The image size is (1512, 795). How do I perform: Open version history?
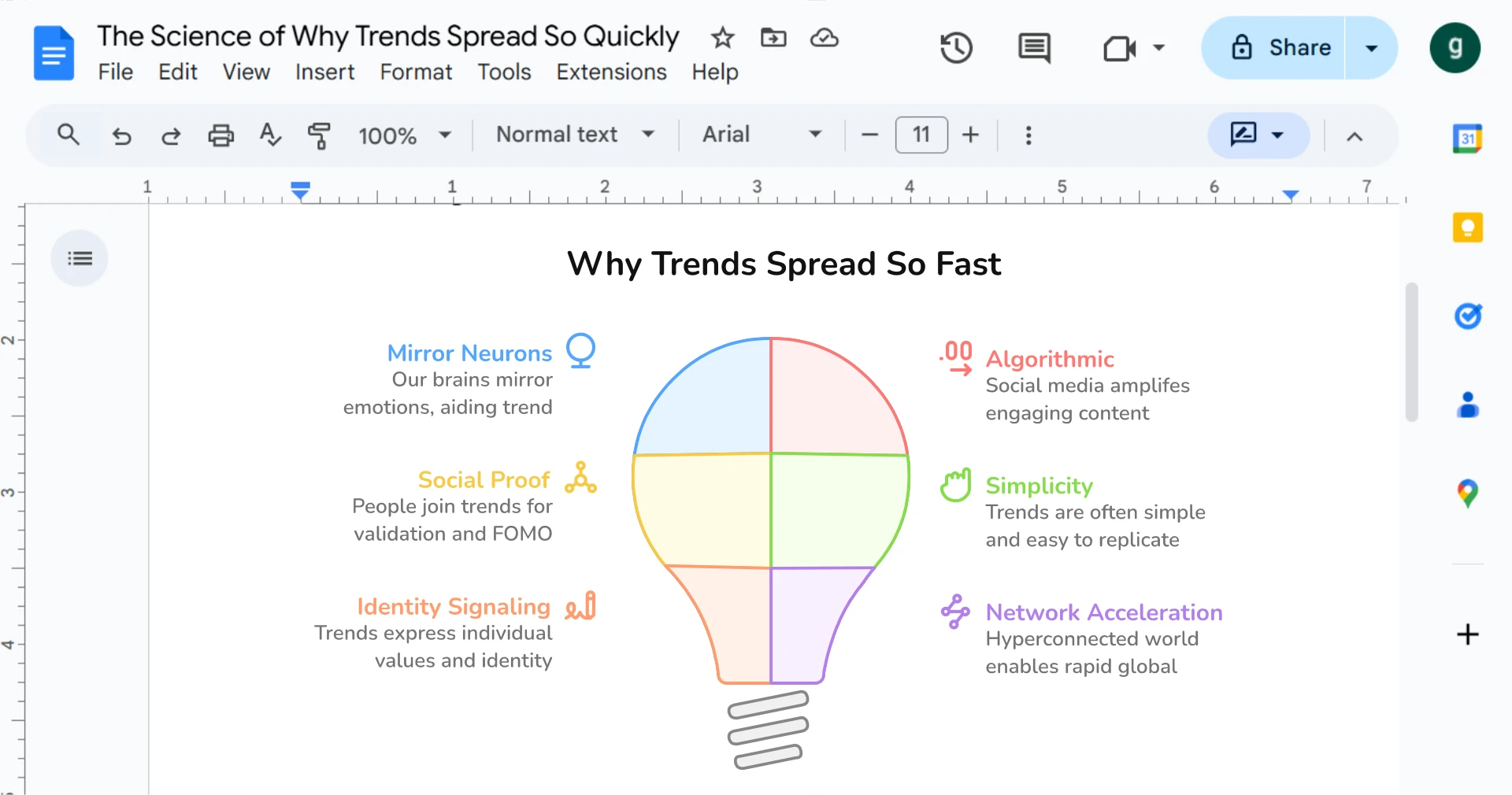[956, 47]
